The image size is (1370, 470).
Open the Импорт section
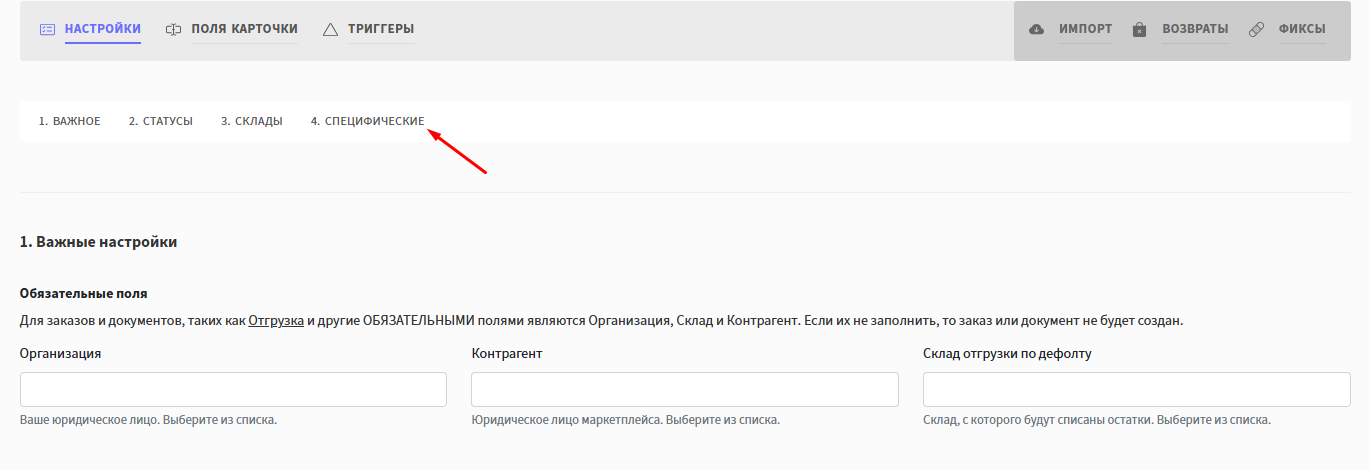tap(1086, 29)
